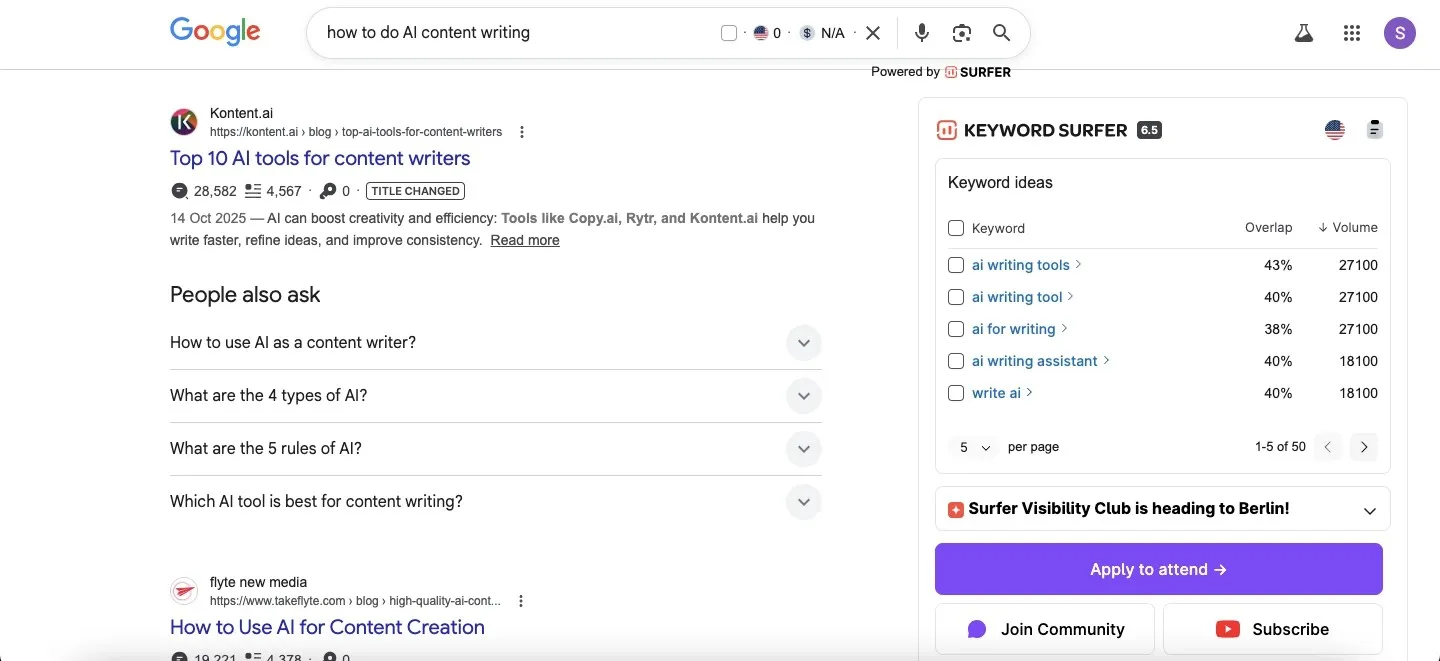Open takeflyte result more options dots
The width and height of the screenshot is (1440, 661).
[x=521, y=601]
